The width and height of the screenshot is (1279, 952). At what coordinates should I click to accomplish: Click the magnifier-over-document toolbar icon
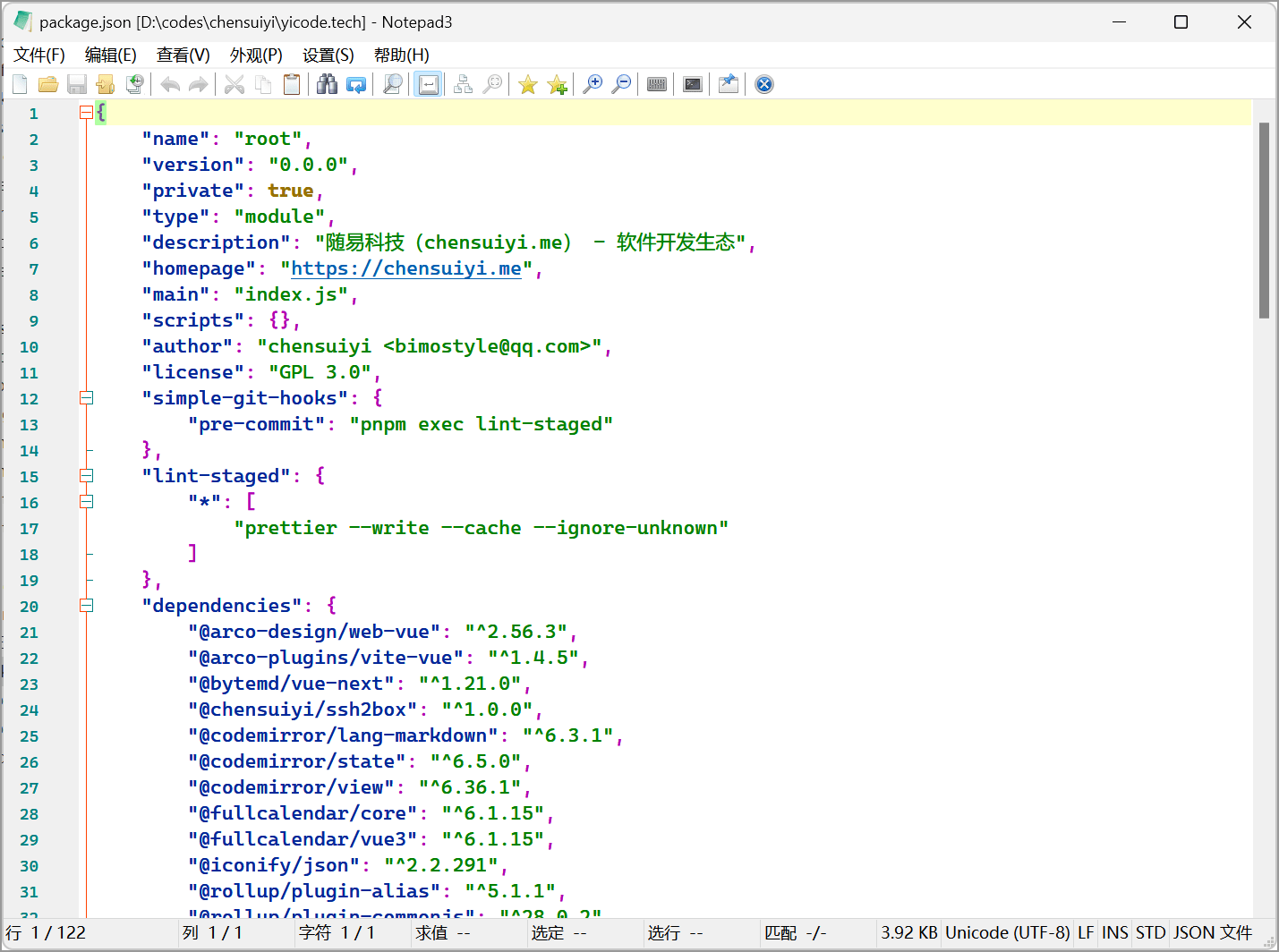(x=392, y=84)
